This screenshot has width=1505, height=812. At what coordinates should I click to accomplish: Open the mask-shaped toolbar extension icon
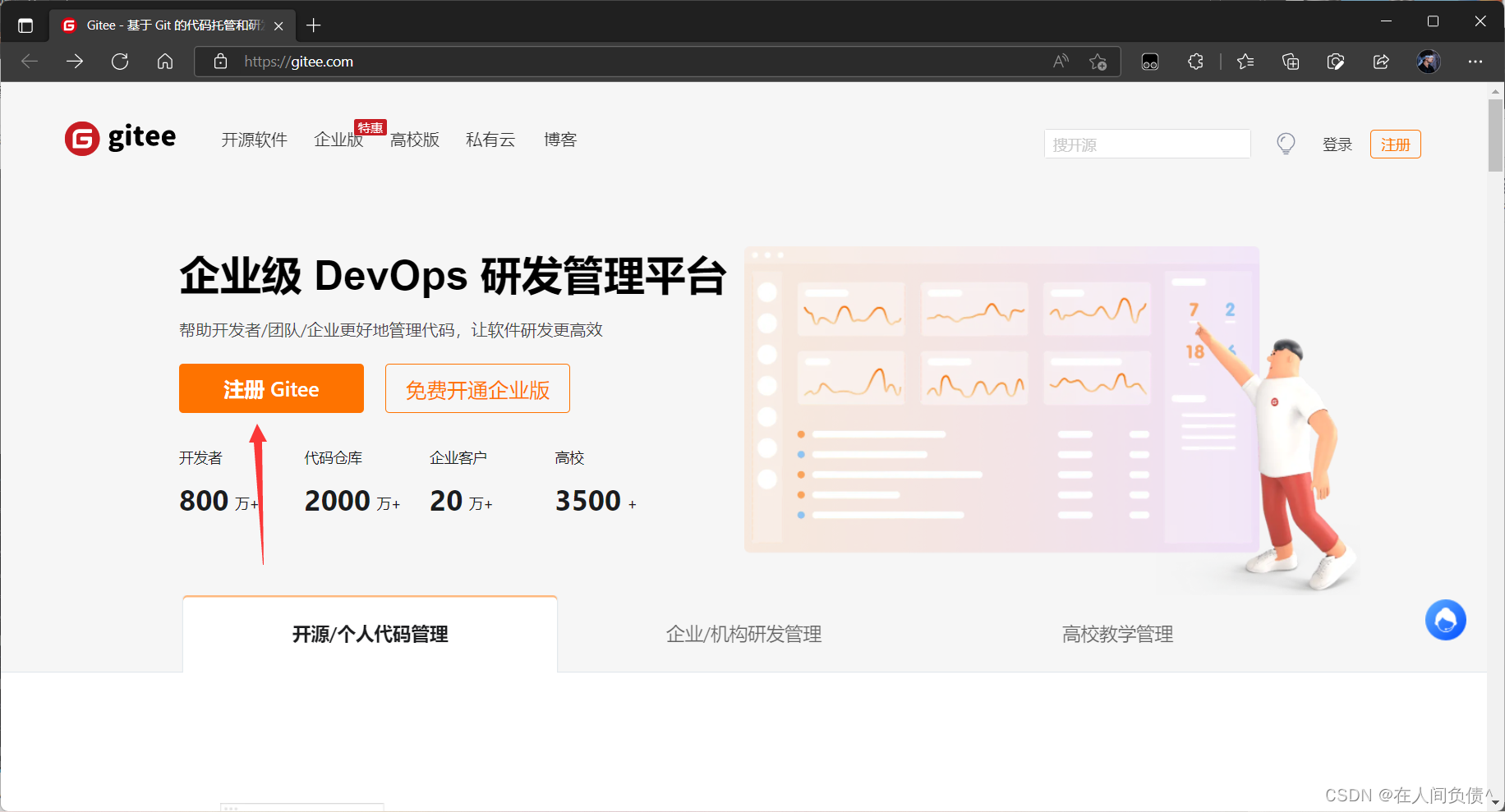pos(1150,62)
